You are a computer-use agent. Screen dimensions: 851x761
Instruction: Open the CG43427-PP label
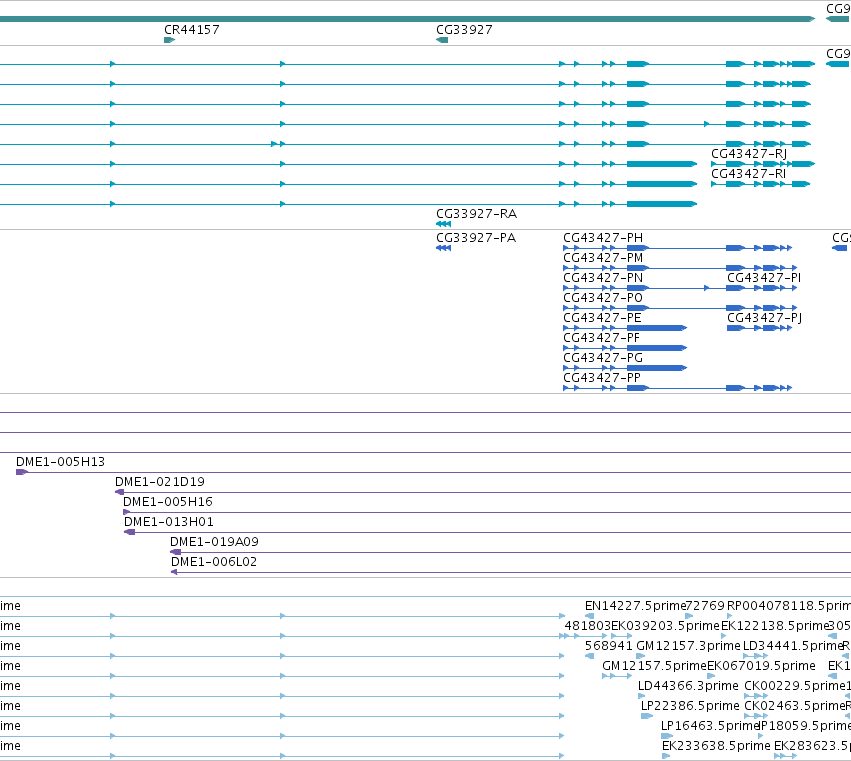click(602, 378)
